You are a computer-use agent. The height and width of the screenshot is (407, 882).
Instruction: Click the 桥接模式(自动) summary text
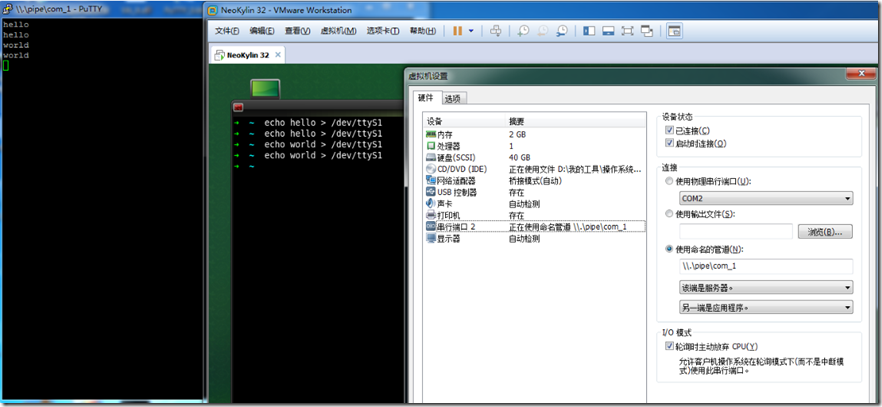[x=536, y=180]
